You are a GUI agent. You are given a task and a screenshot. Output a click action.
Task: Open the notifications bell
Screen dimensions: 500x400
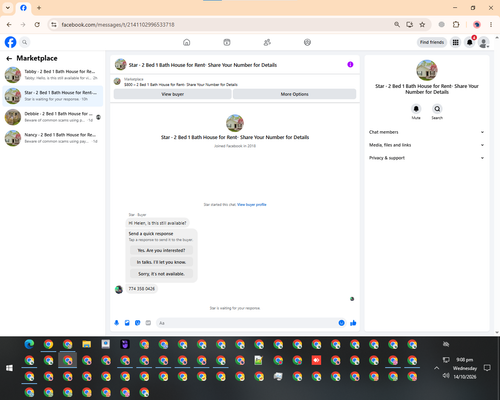tap(470, 42)
